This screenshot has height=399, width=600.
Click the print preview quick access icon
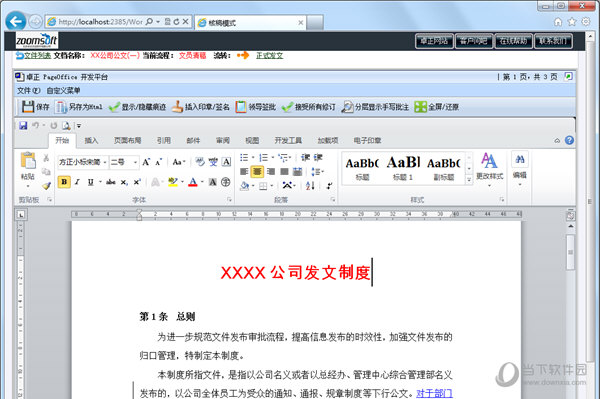tap(66, 125)
